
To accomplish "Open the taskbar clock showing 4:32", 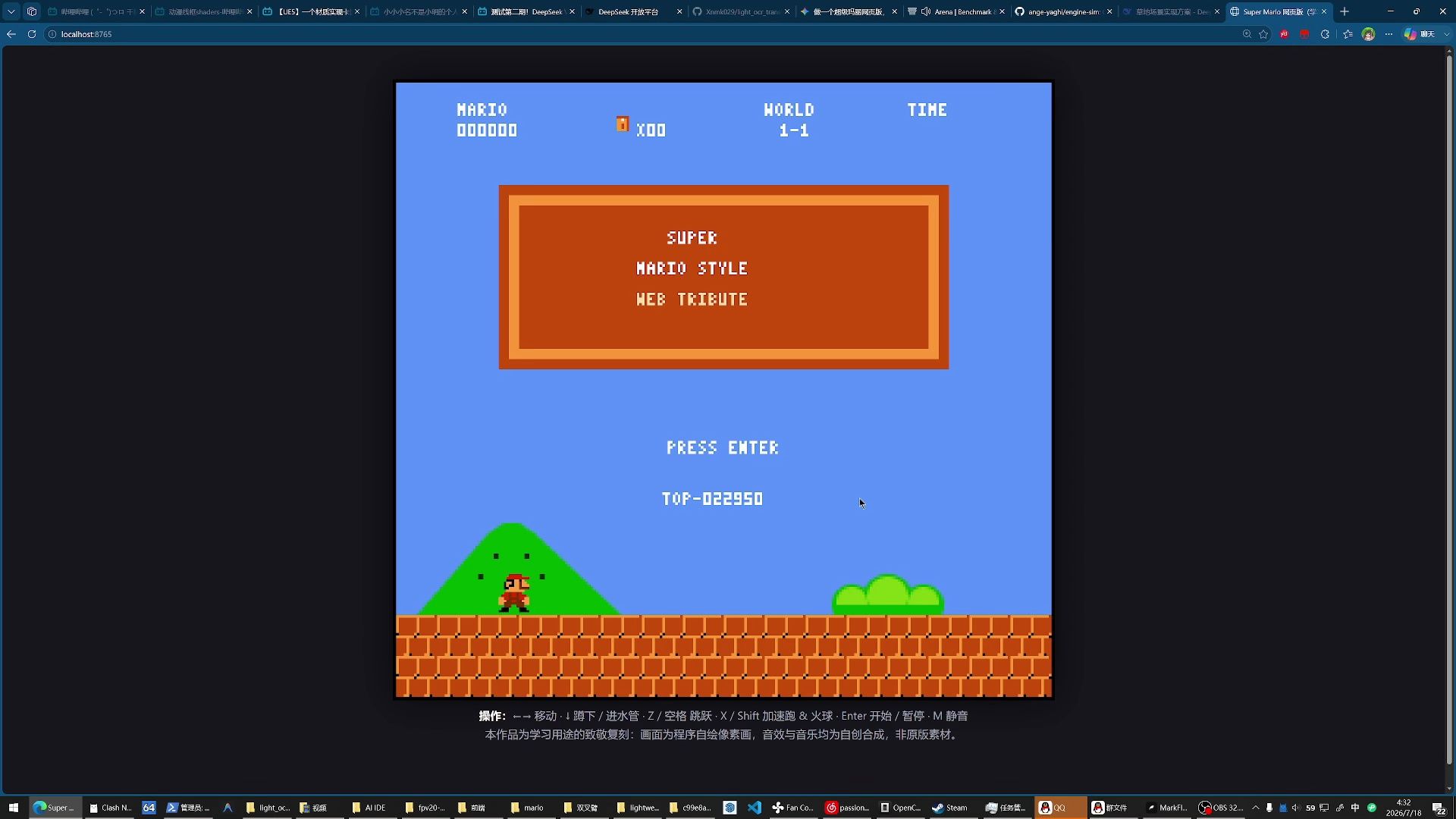I will 1404,808.
